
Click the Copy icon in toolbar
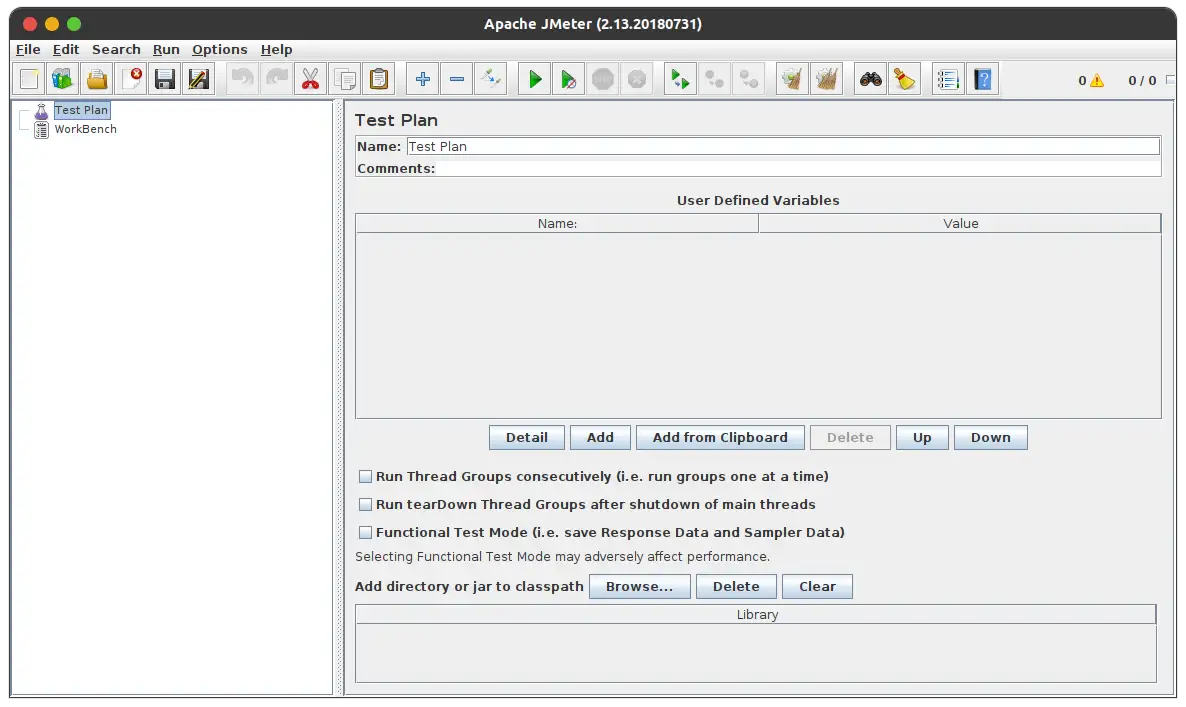pyautogui.click(x=345, y=79)
